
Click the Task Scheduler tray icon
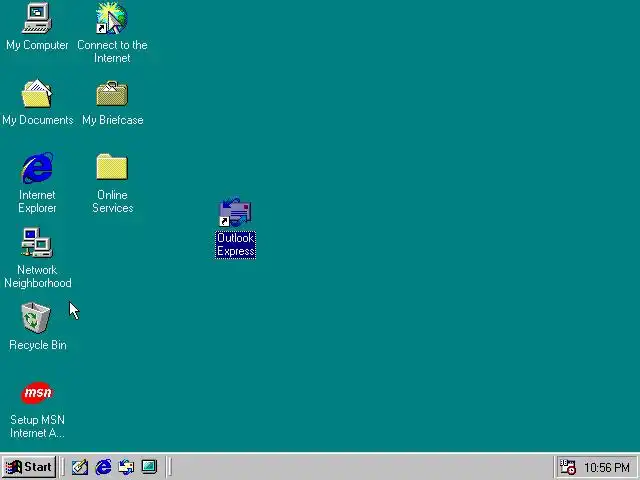coord(567,467)
